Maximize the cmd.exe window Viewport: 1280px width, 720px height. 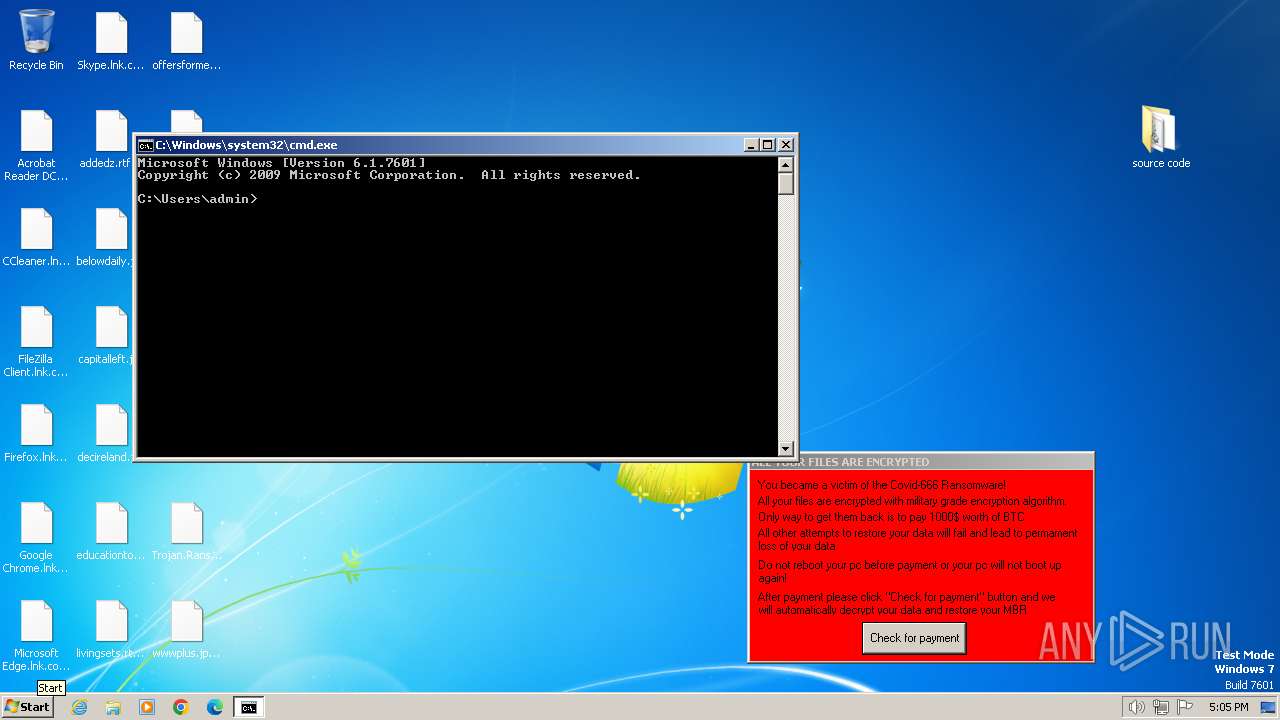tap(767, 145)
